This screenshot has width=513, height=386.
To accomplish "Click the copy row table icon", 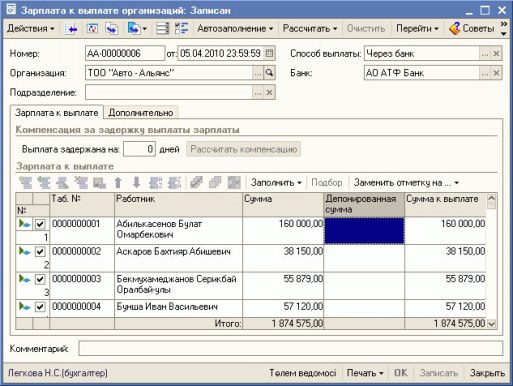I will [x=44, y=183].
